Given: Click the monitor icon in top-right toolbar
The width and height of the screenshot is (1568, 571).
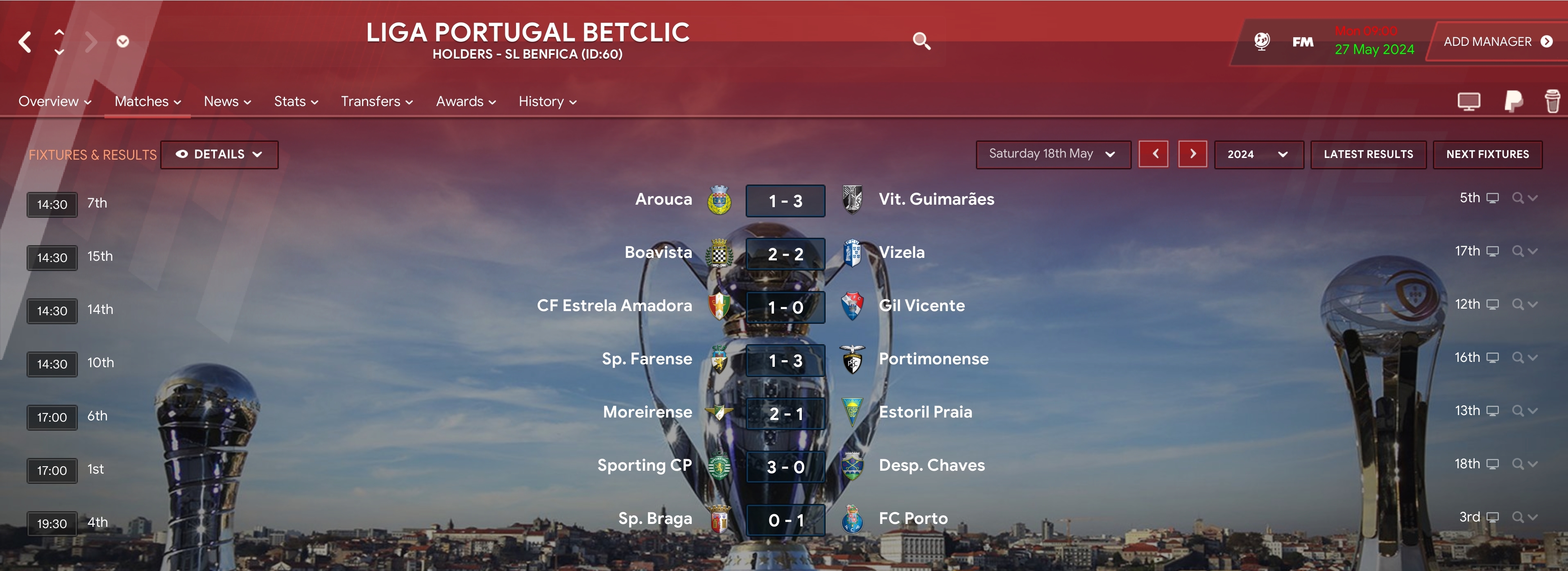Looking at the screenshot, I should point(1469,101).
